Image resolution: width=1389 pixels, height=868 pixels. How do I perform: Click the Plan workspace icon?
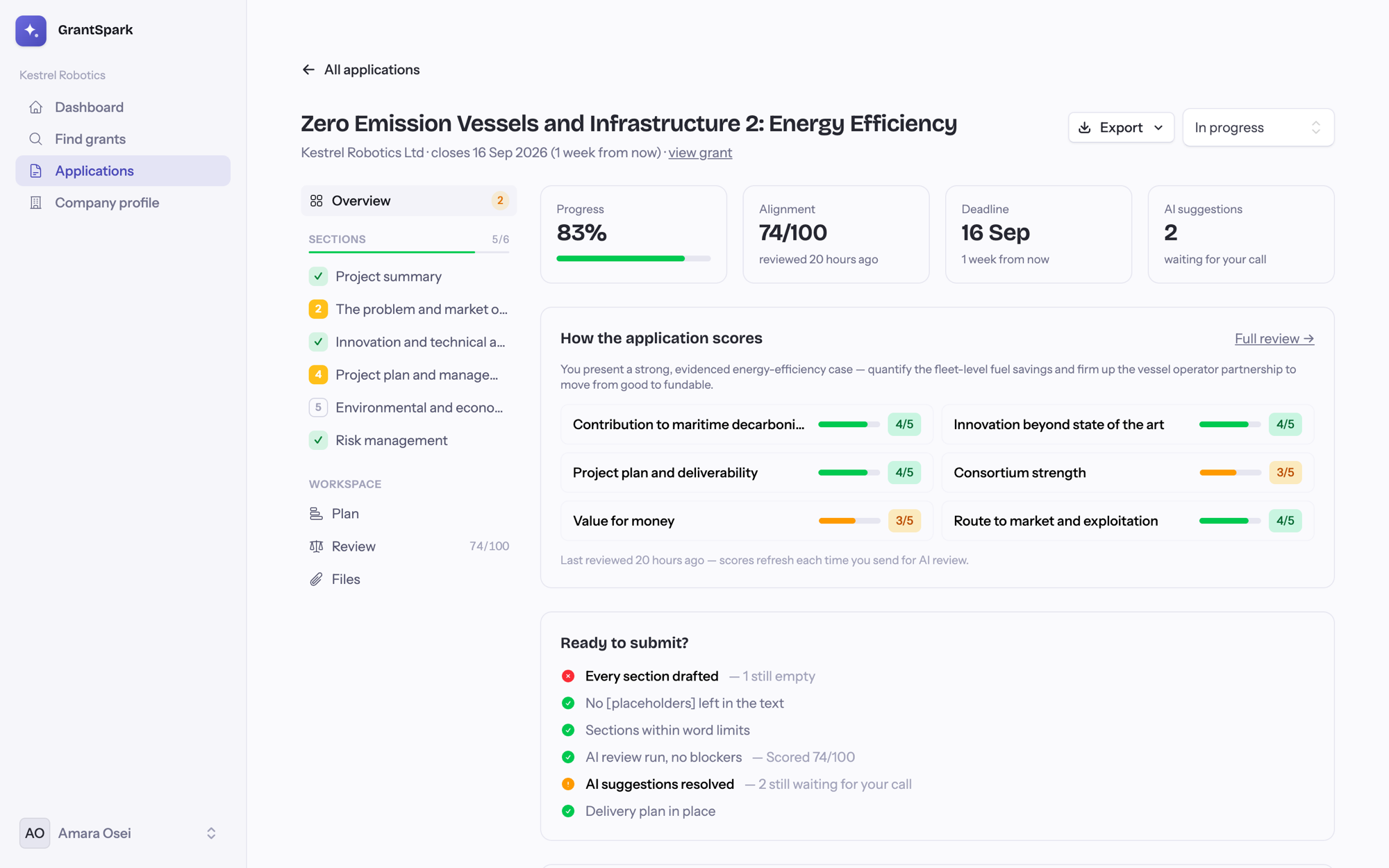[x=316, y=514]
